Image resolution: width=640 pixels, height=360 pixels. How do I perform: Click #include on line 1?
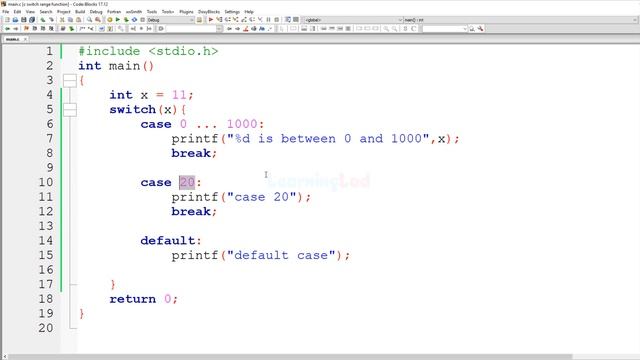109,51
